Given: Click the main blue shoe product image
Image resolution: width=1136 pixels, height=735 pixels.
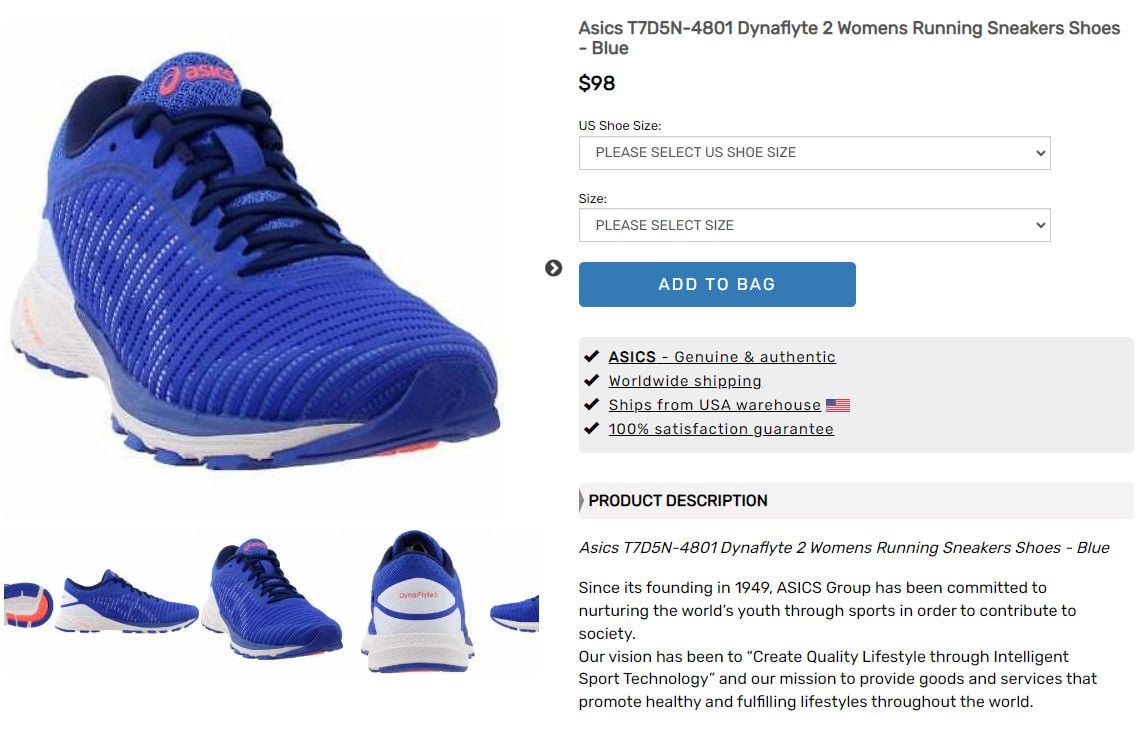Looking at the screenshot, I should 254,261.
